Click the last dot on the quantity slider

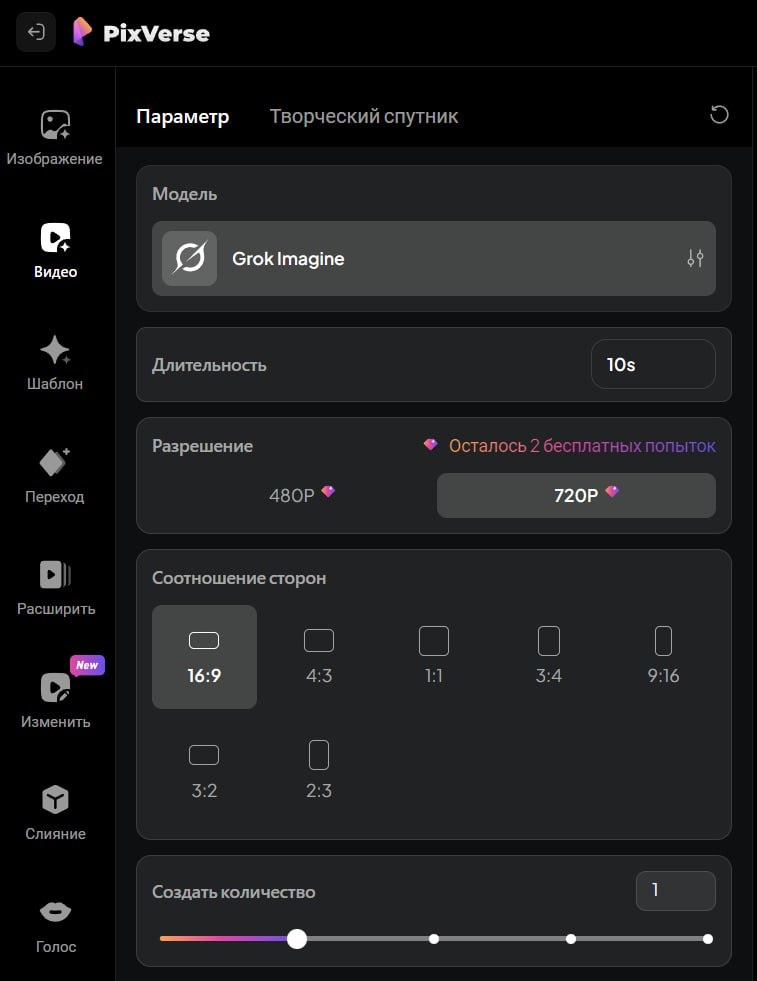coord(707,939)
